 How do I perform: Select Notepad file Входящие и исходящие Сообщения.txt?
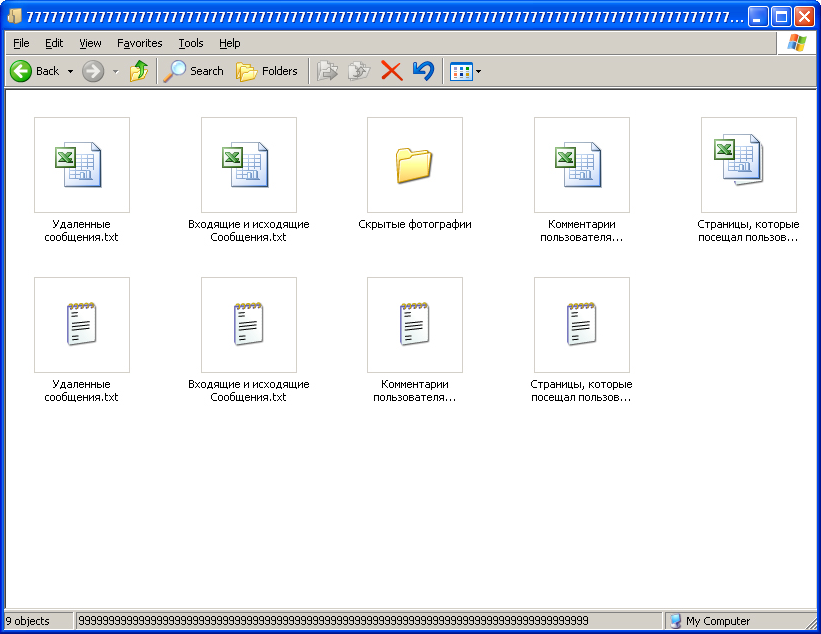[248, 325]
